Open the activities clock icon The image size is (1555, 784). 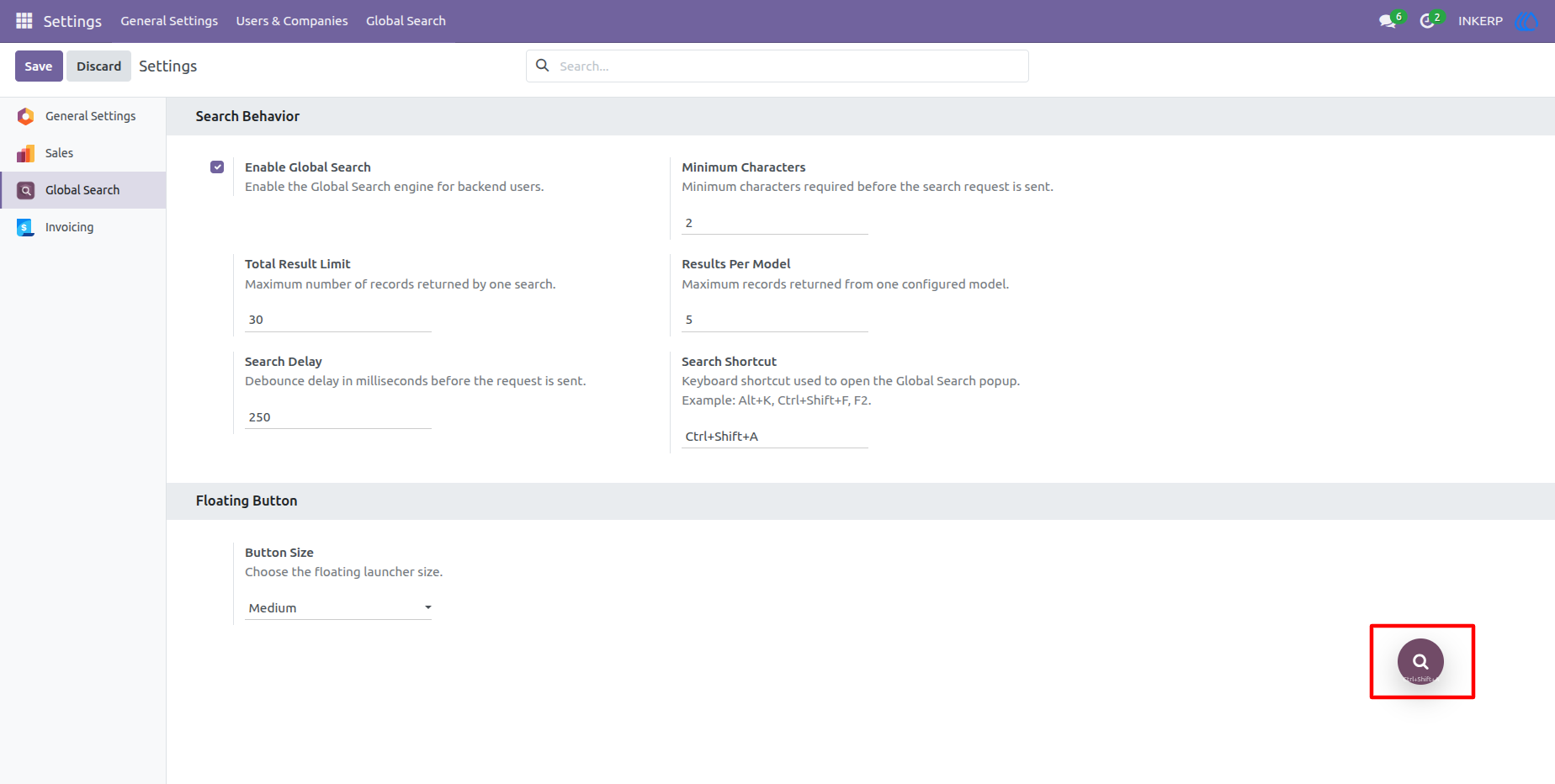(x=1427, y=21)
